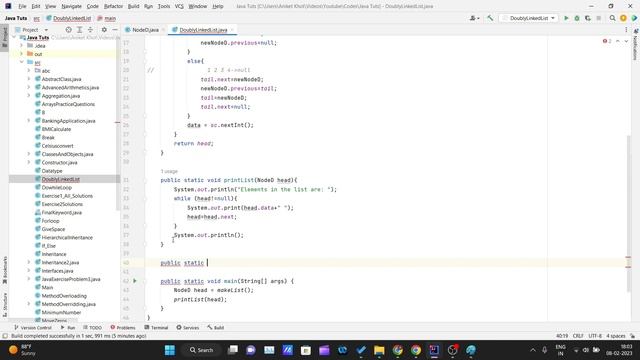The image size is (640, 360).
Task: Build project with the hammer icon
Action: pos(490,18)
